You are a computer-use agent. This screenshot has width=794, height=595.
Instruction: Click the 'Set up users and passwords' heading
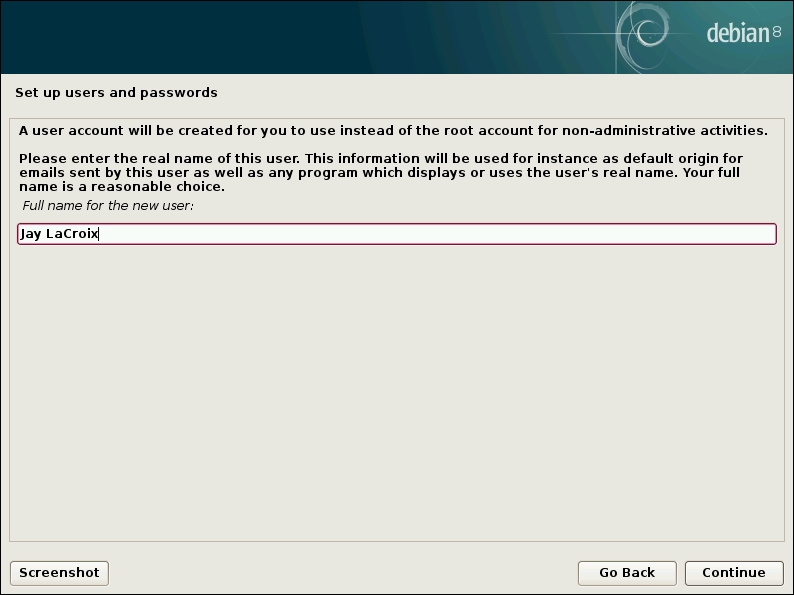[x=116, y=93]
